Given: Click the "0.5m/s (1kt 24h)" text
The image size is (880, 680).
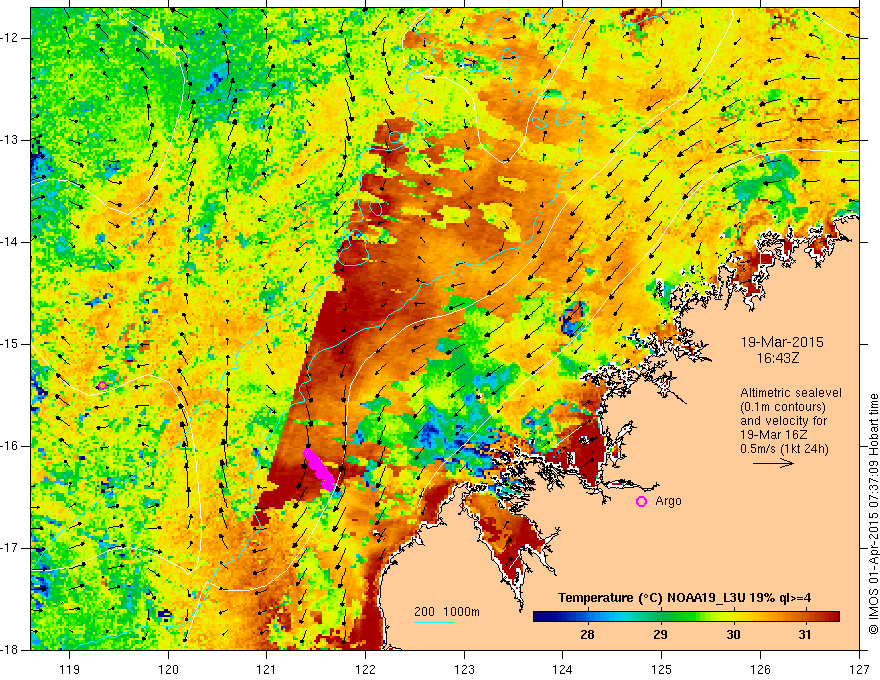Looking at the screenshot, I should click(785, 449).
